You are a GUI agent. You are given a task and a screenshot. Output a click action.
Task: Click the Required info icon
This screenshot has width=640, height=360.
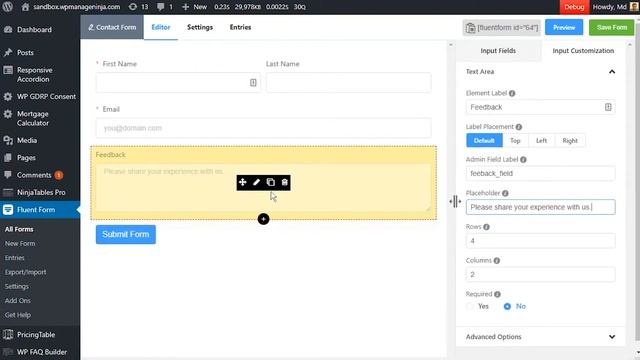tap(497, 294)
